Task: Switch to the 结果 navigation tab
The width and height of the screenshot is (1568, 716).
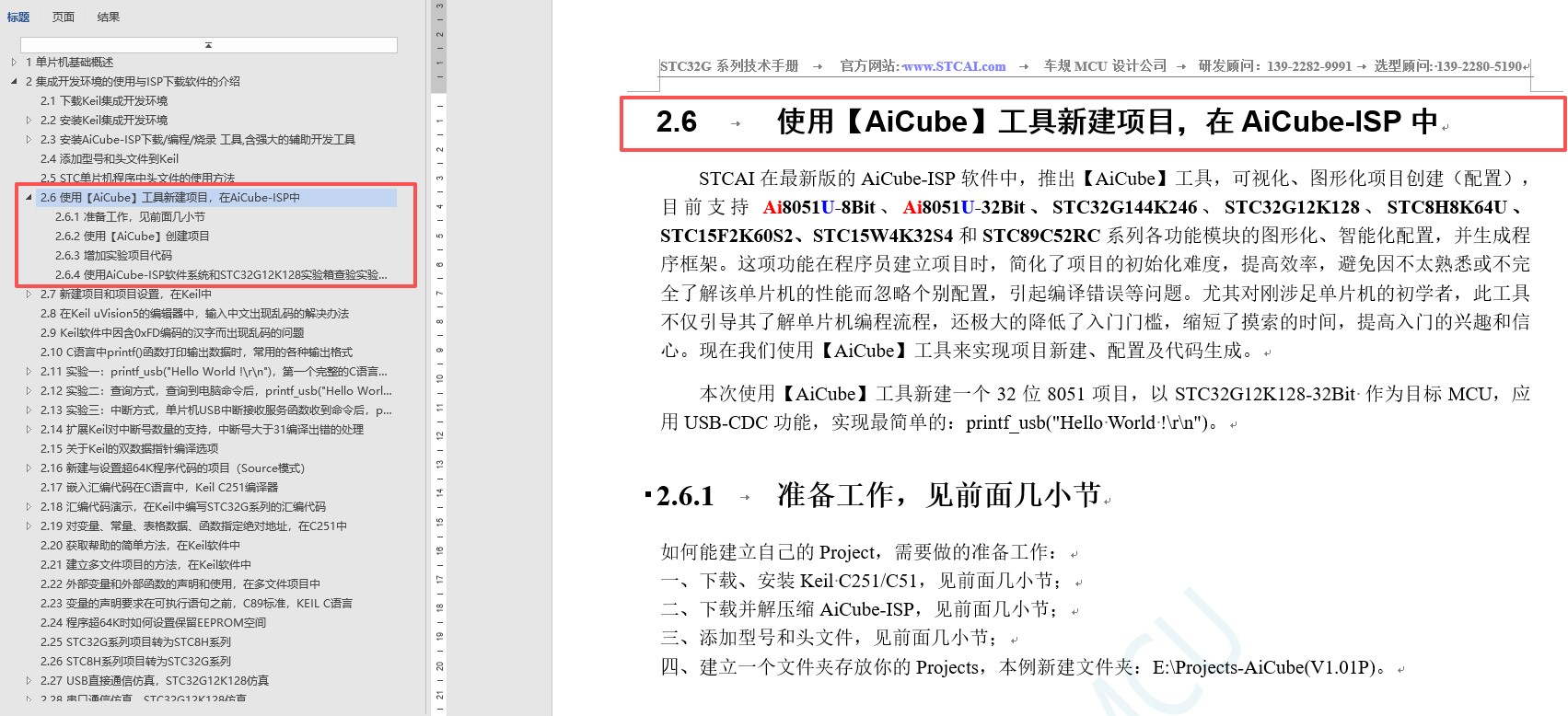Action: click(x=109, y=17)
